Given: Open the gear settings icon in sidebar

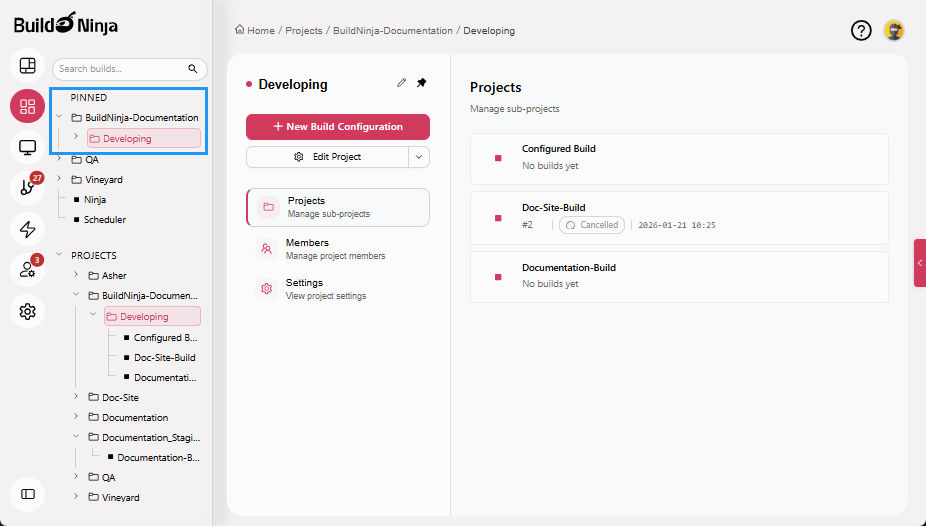Looking at the screenshot, I should click(x=28, y=311).
